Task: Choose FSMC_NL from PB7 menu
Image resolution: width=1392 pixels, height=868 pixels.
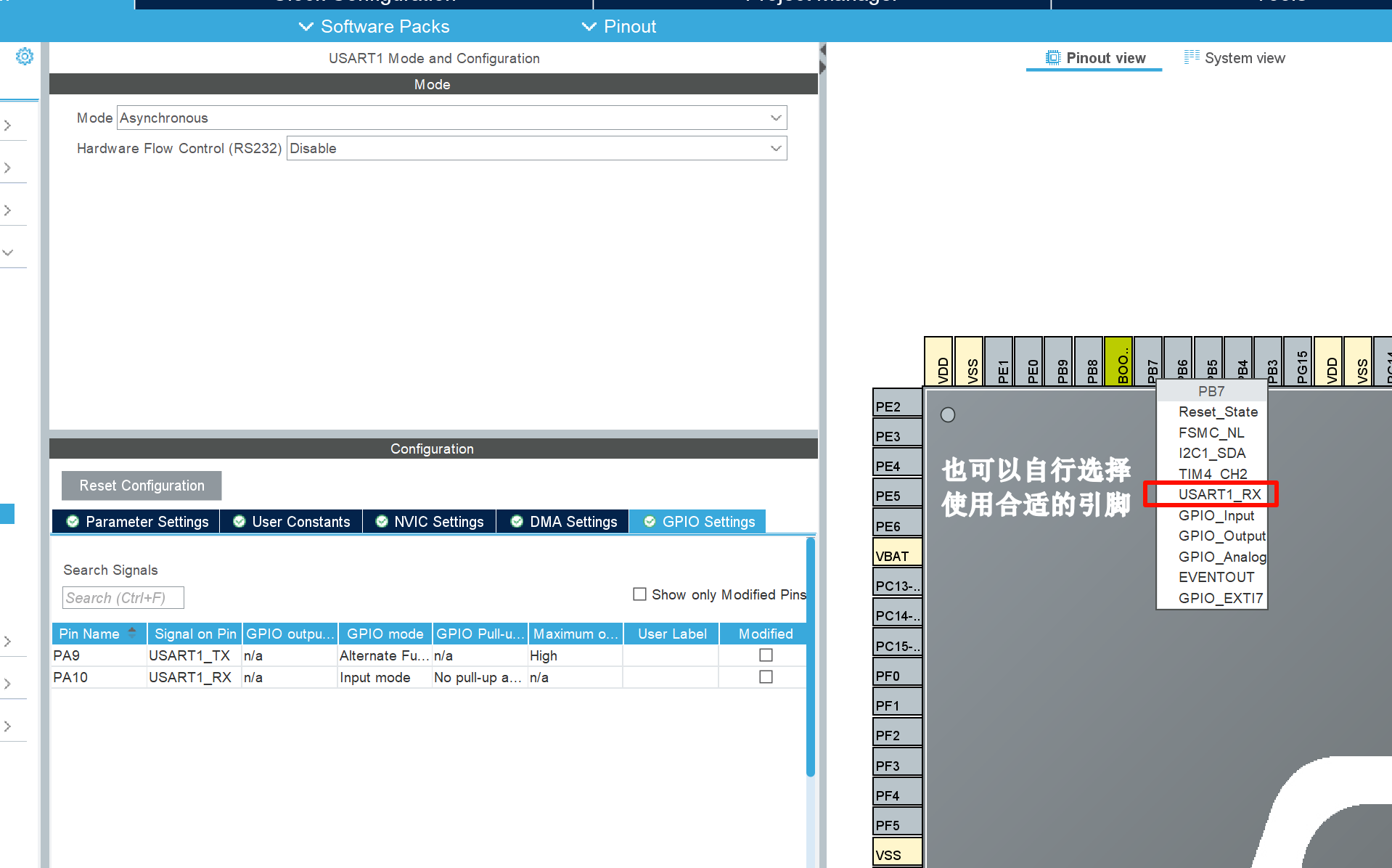Action: 1211,433
